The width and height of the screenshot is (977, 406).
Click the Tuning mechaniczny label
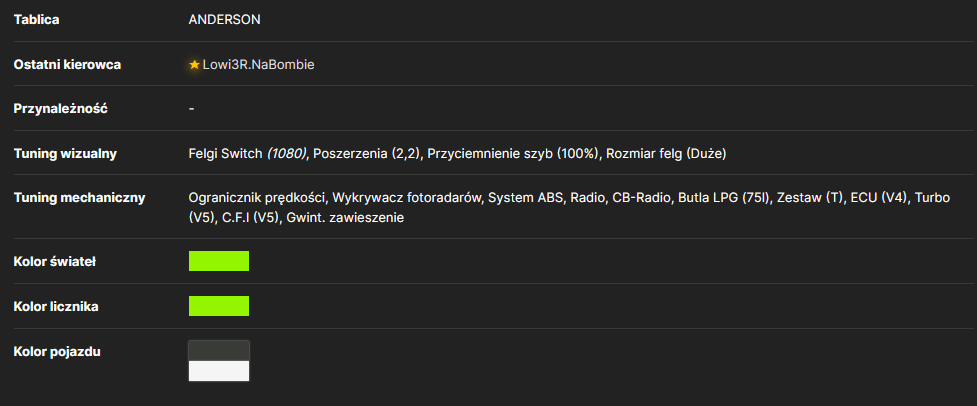tap(79, 198)
